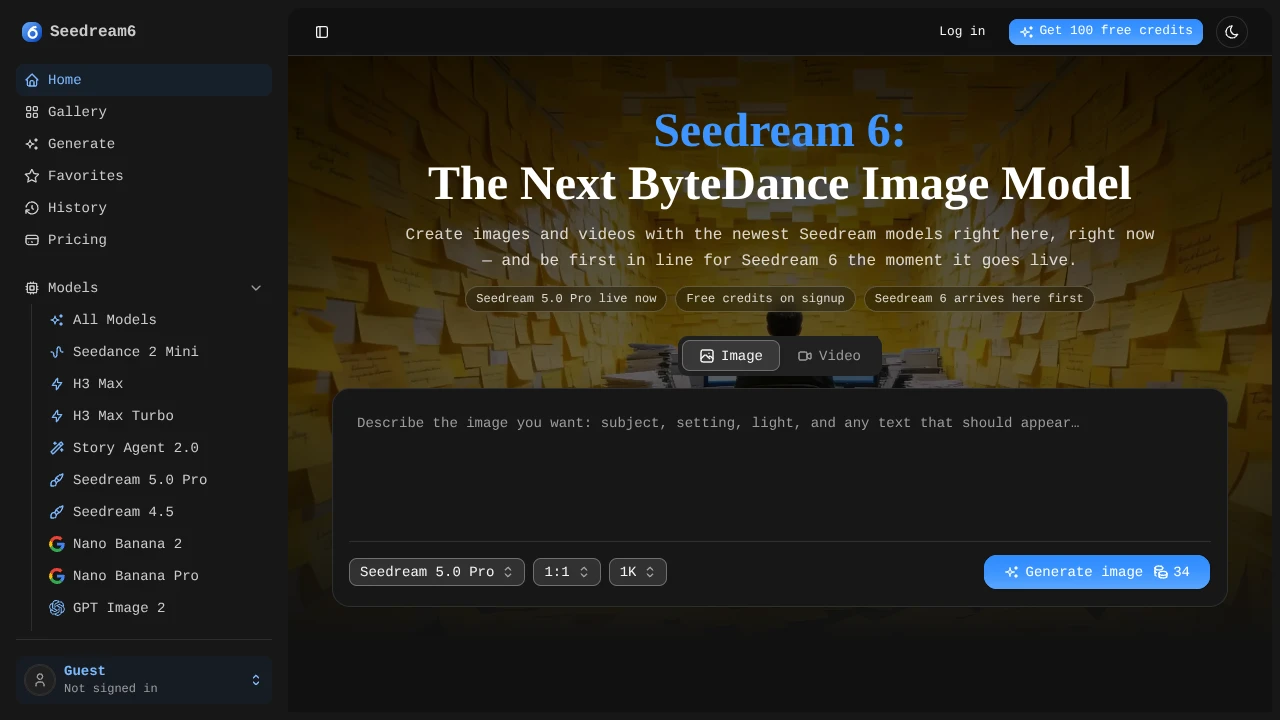This screenshot has width=1280, height=720.
Task: Click the Models chip icon
Action: click(x=32, y=288)
